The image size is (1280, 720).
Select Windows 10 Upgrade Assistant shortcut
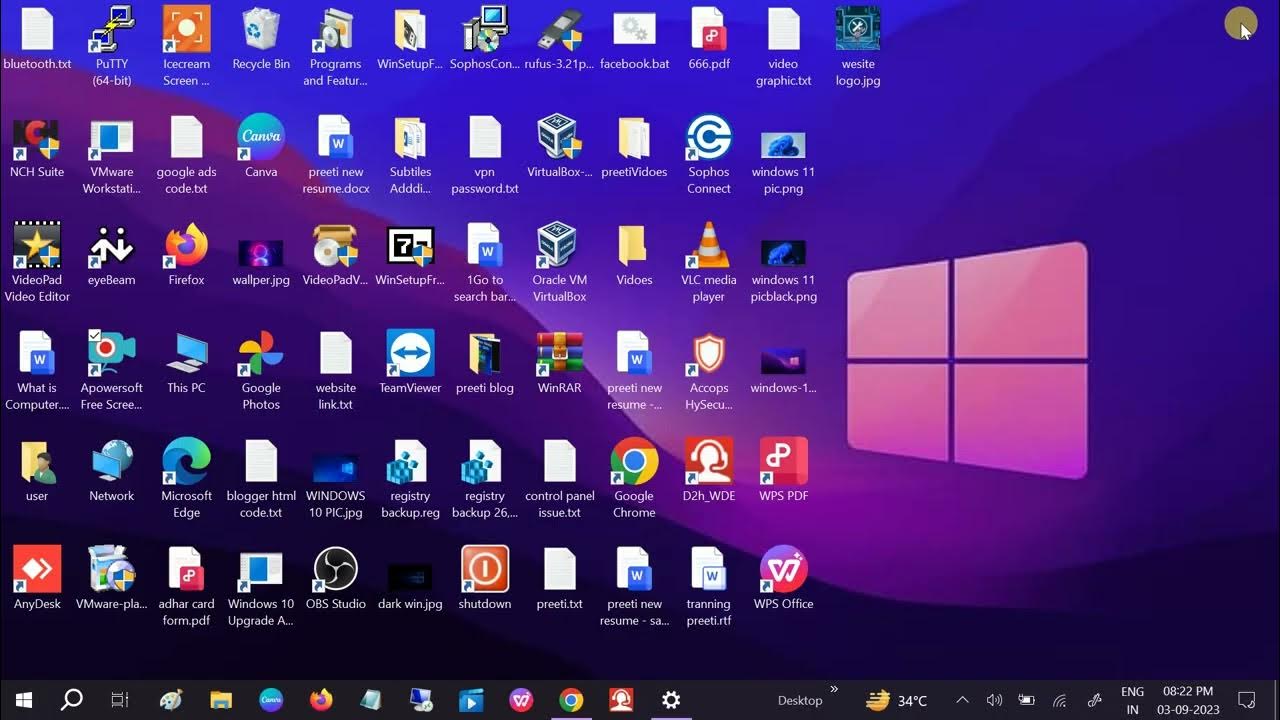(x=261, y=570)
